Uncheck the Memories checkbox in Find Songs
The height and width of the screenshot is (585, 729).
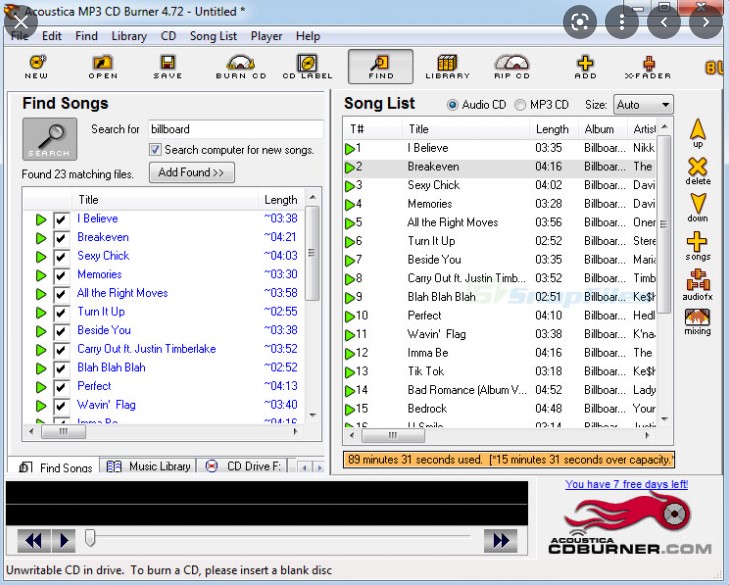click(61, 276)
